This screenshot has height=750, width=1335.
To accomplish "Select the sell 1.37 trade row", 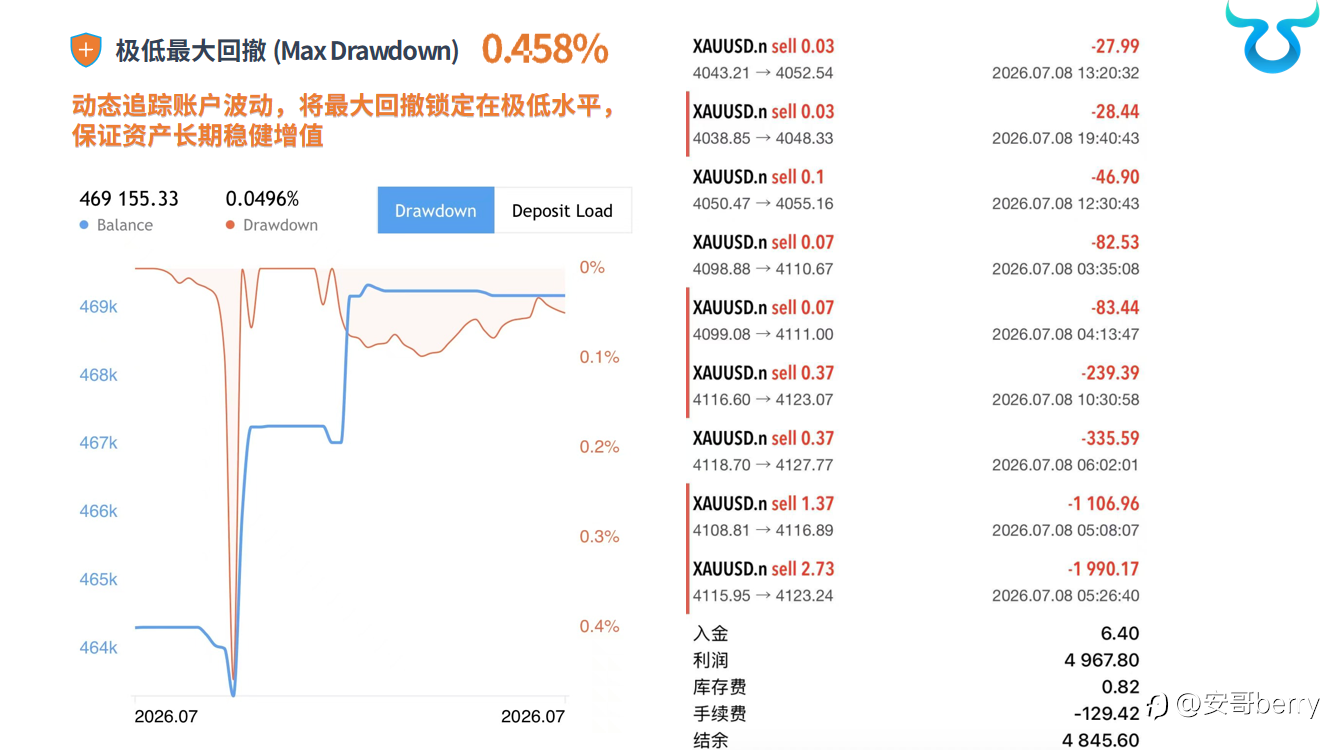I will (x=915, y=516).
